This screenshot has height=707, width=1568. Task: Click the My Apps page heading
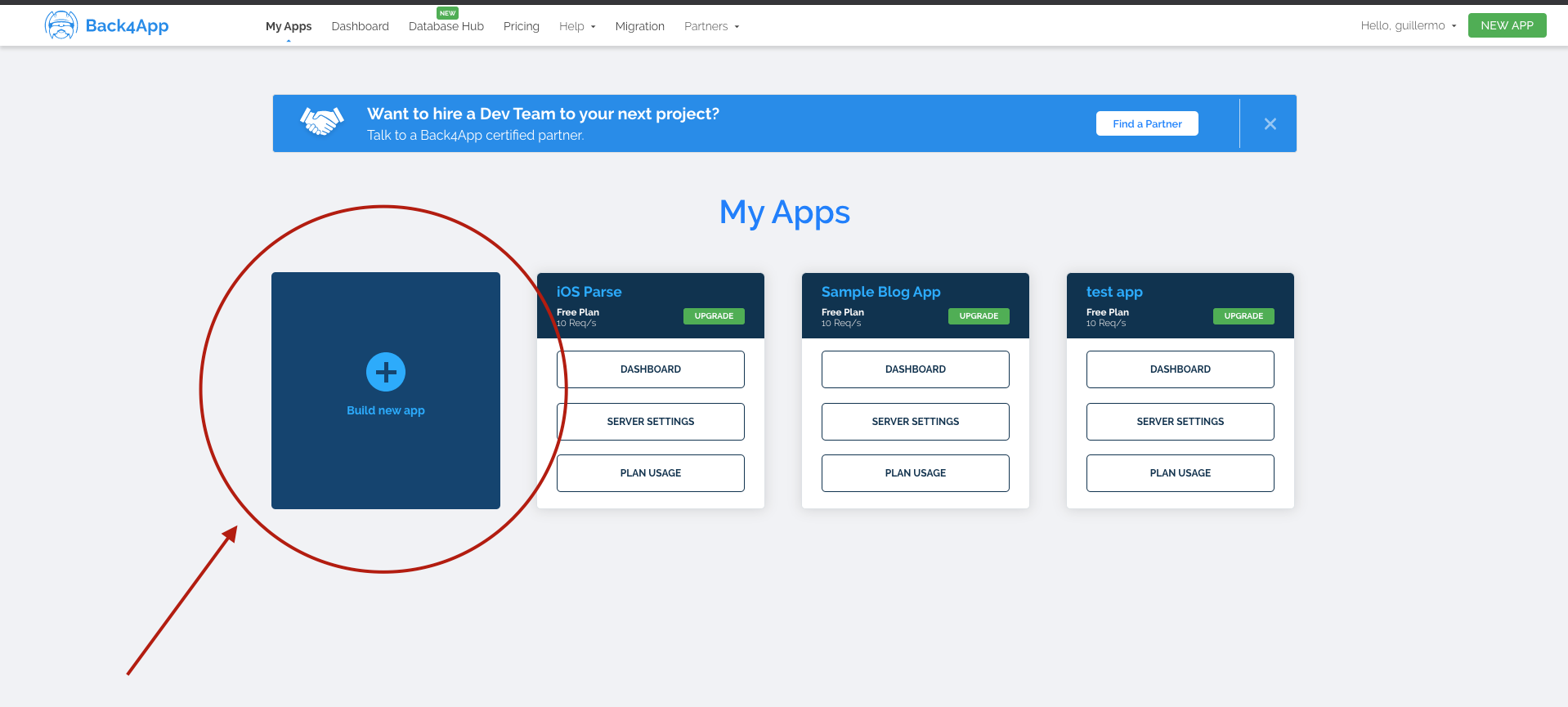click(785, 213)
